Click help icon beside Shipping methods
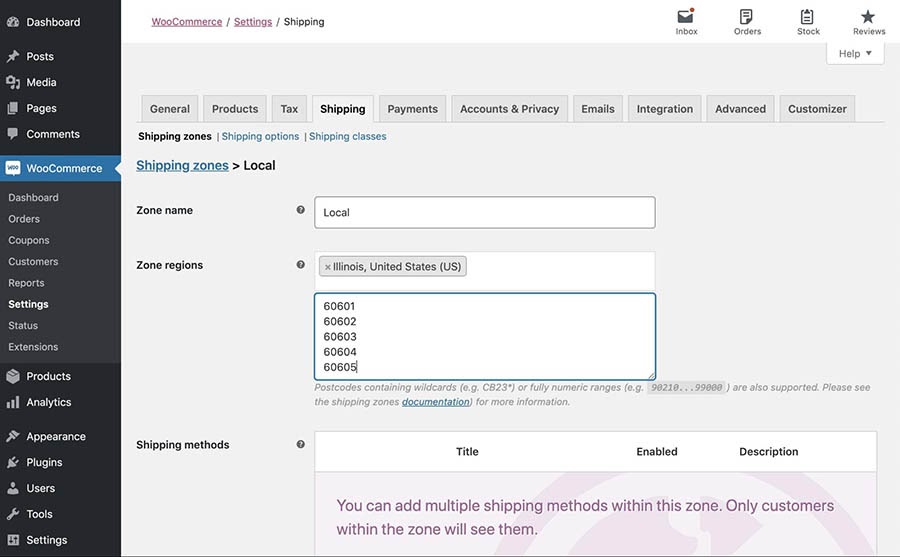This screenshot has height=557, width=900. (x=300, y=445)
